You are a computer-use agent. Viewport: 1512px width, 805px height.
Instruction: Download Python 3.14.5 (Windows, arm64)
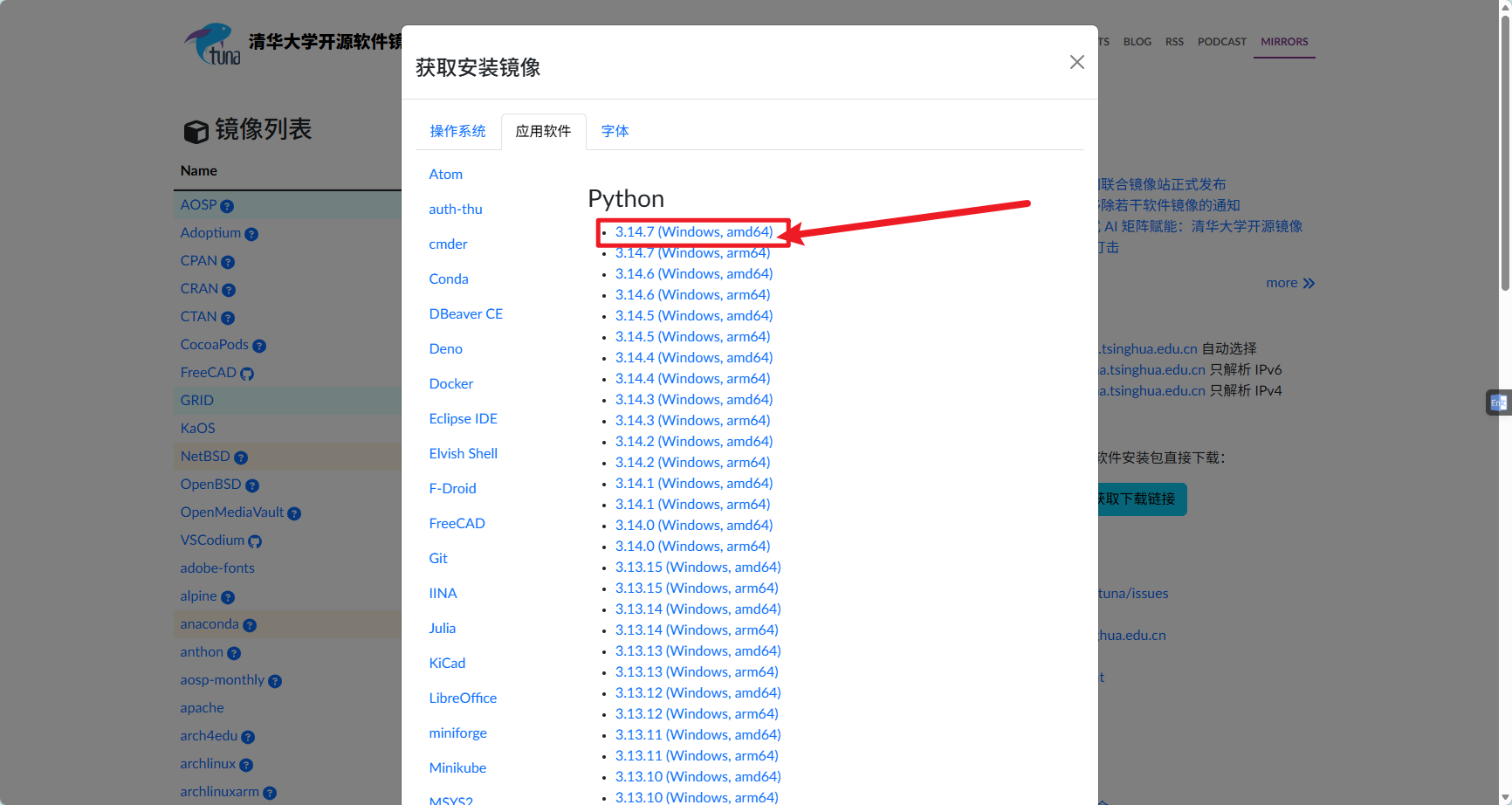click(x=693, y=337)
